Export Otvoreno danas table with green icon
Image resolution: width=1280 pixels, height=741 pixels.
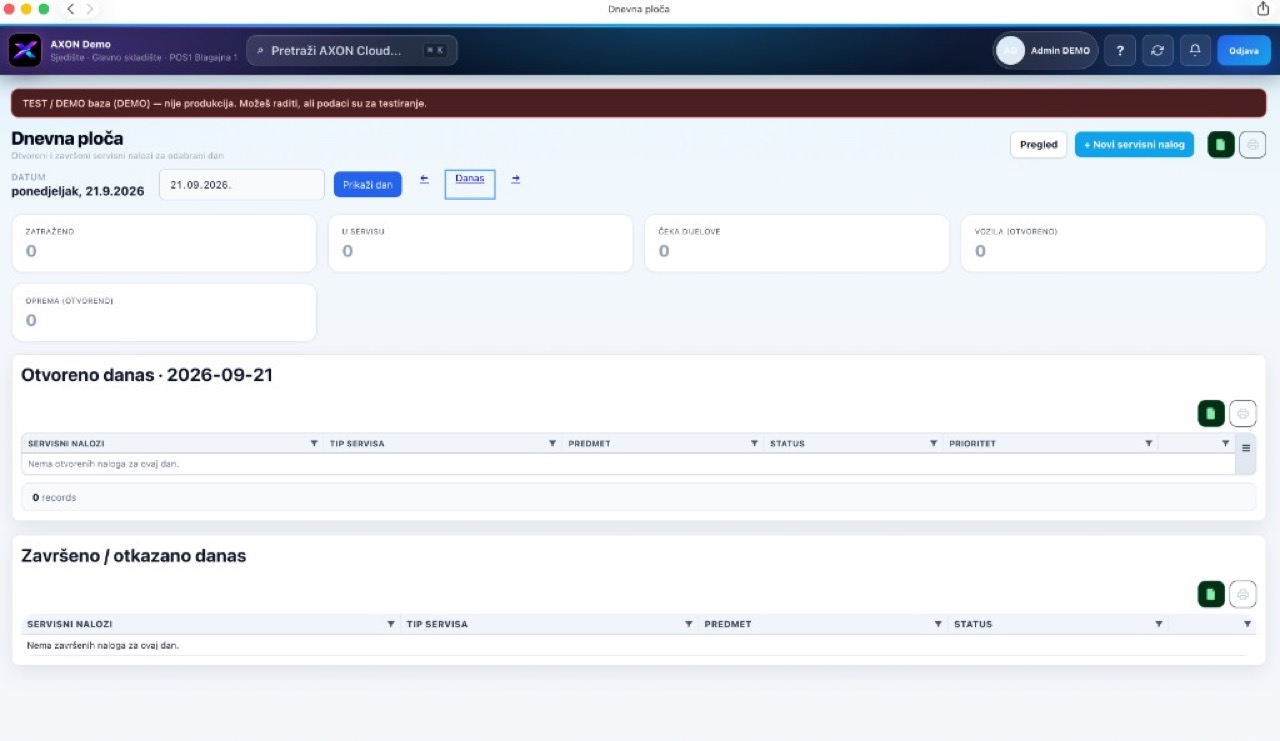(1211, 413)
